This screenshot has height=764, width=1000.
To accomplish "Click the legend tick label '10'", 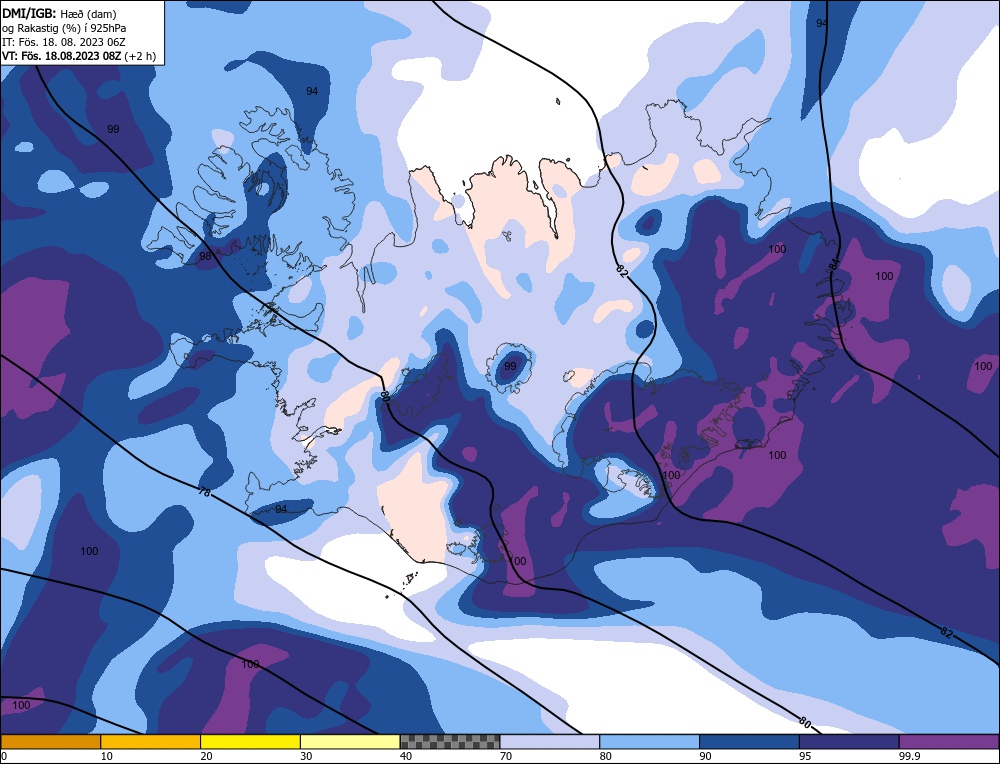I will [107, 756].
